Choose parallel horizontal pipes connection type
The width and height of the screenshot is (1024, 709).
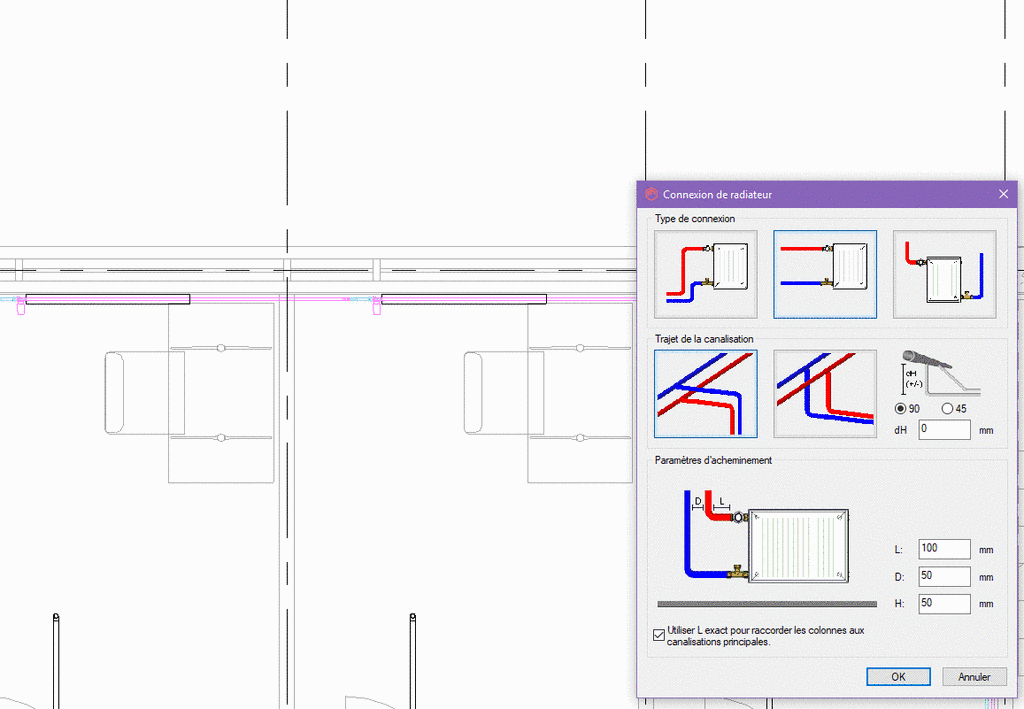[x=825, y=274]
